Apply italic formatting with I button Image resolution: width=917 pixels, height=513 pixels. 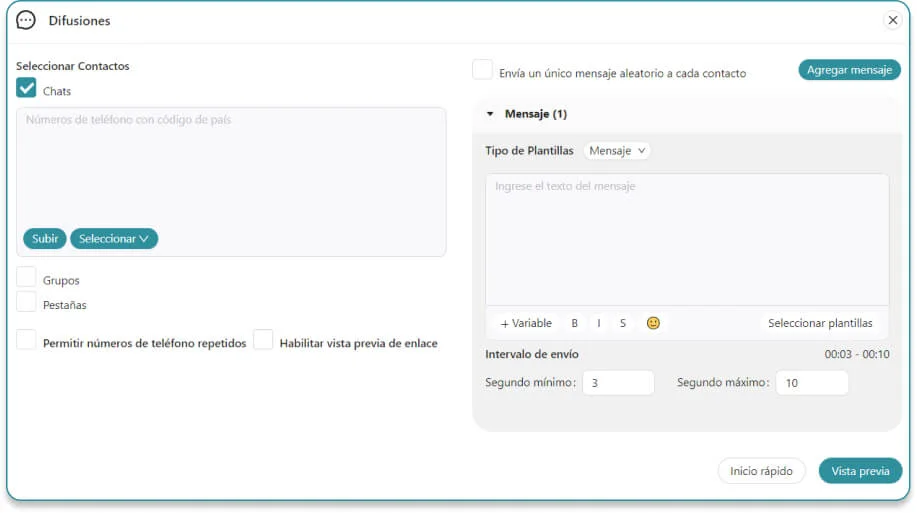pyautogui.click(x=599, y=323)
